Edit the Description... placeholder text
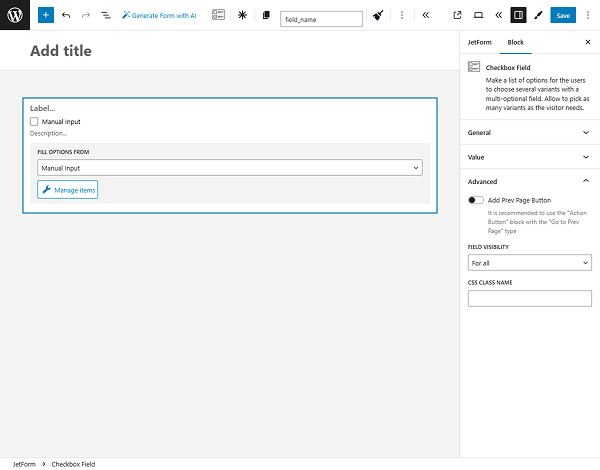The width and height of the screenshot is (600, 470). 49,133
